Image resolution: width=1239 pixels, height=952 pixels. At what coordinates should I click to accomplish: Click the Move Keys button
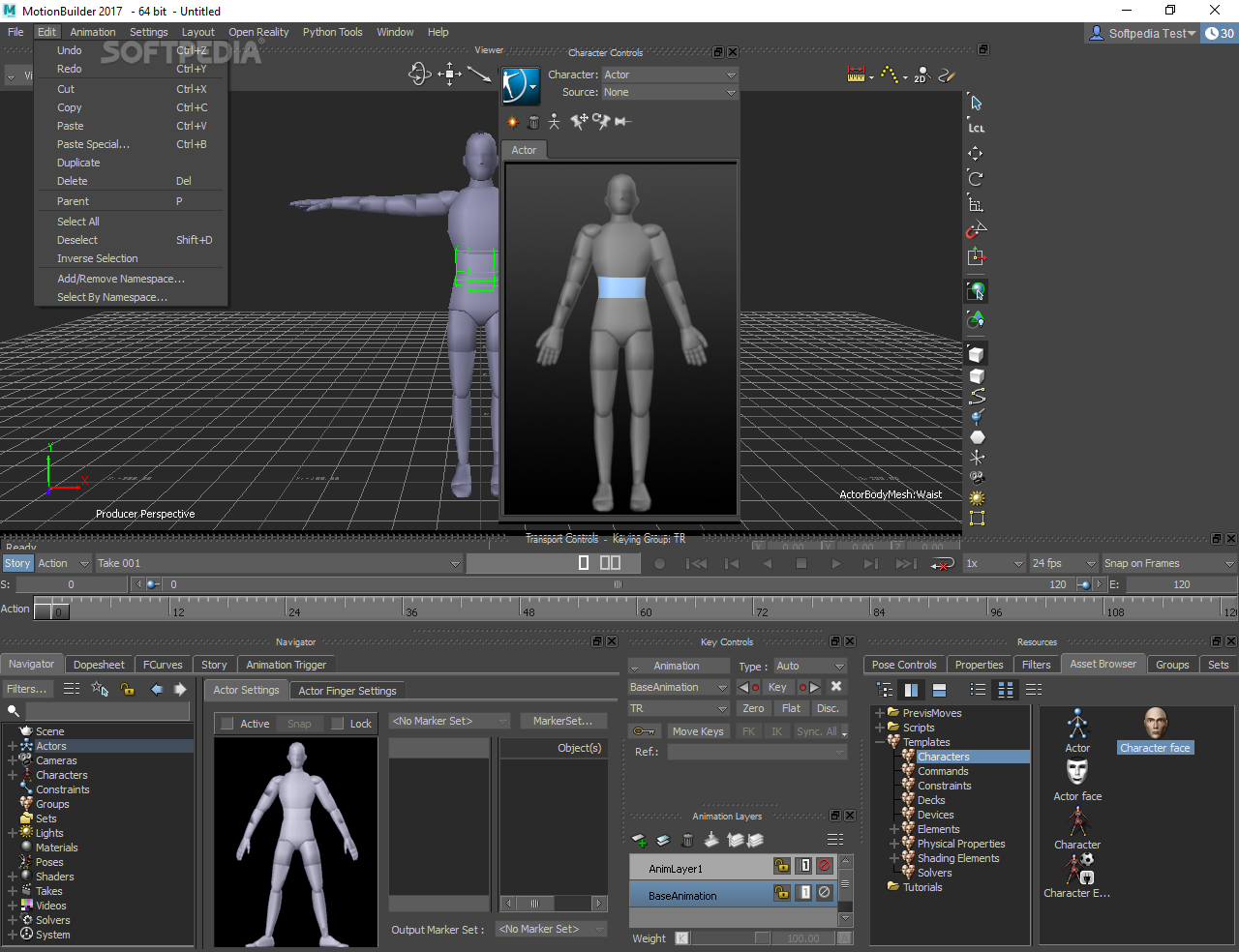[698, 731]
